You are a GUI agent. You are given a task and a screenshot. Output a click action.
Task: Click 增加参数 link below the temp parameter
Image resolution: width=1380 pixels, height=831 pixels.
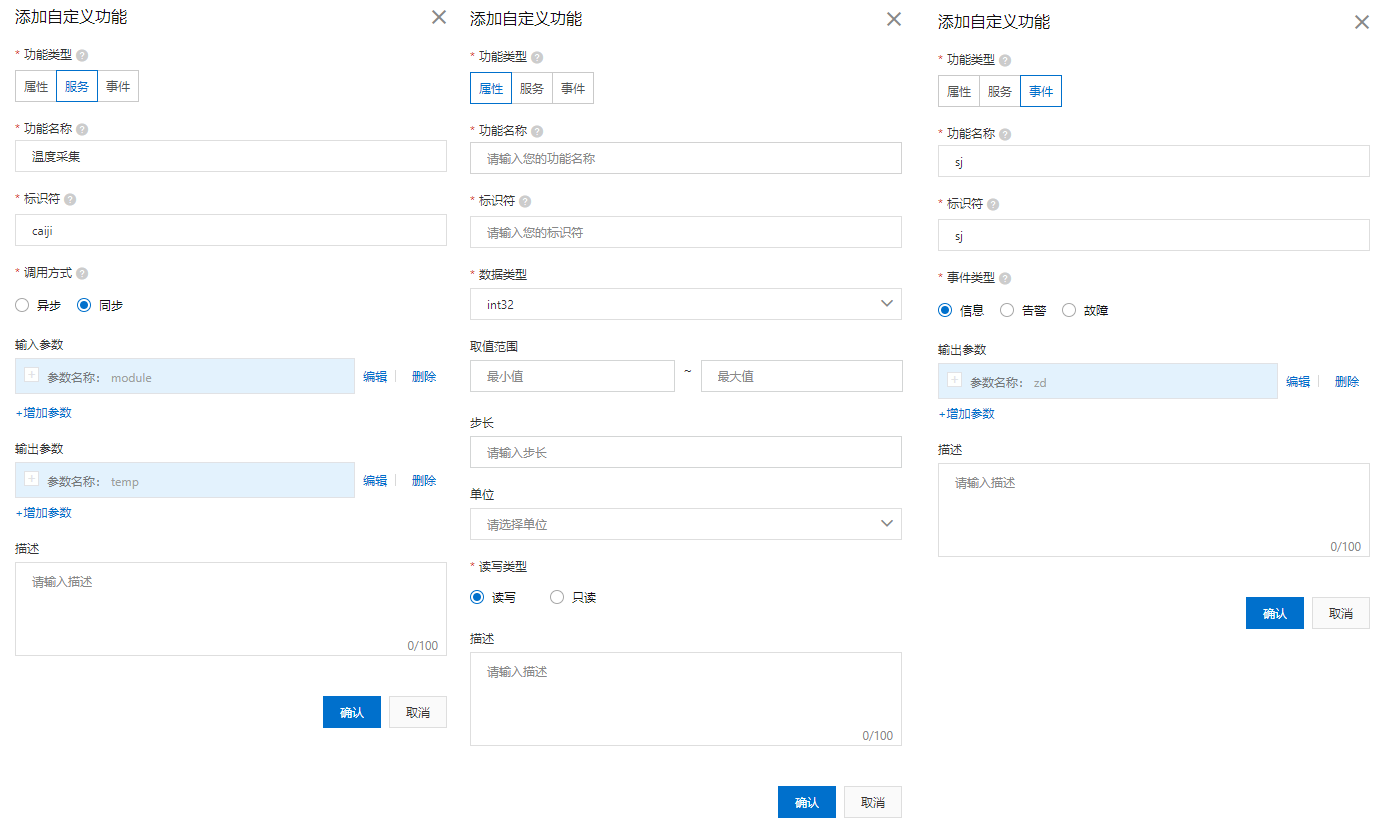click(44, 513)
